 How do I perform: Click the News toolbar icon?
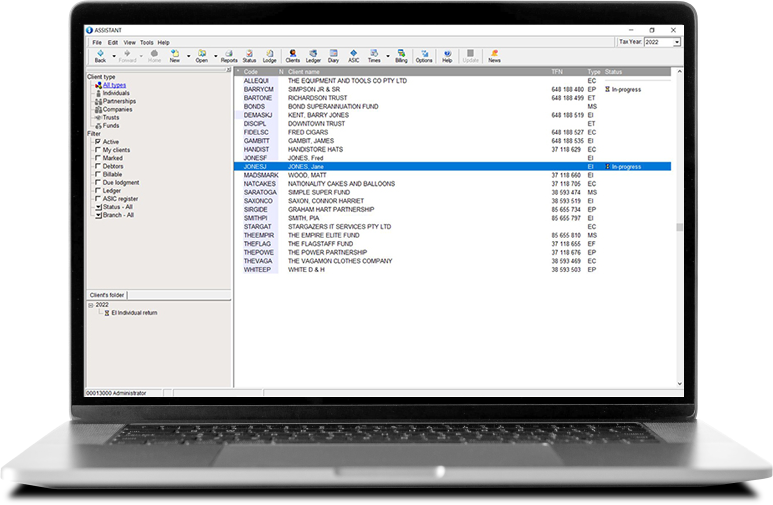tap(494, 56)
